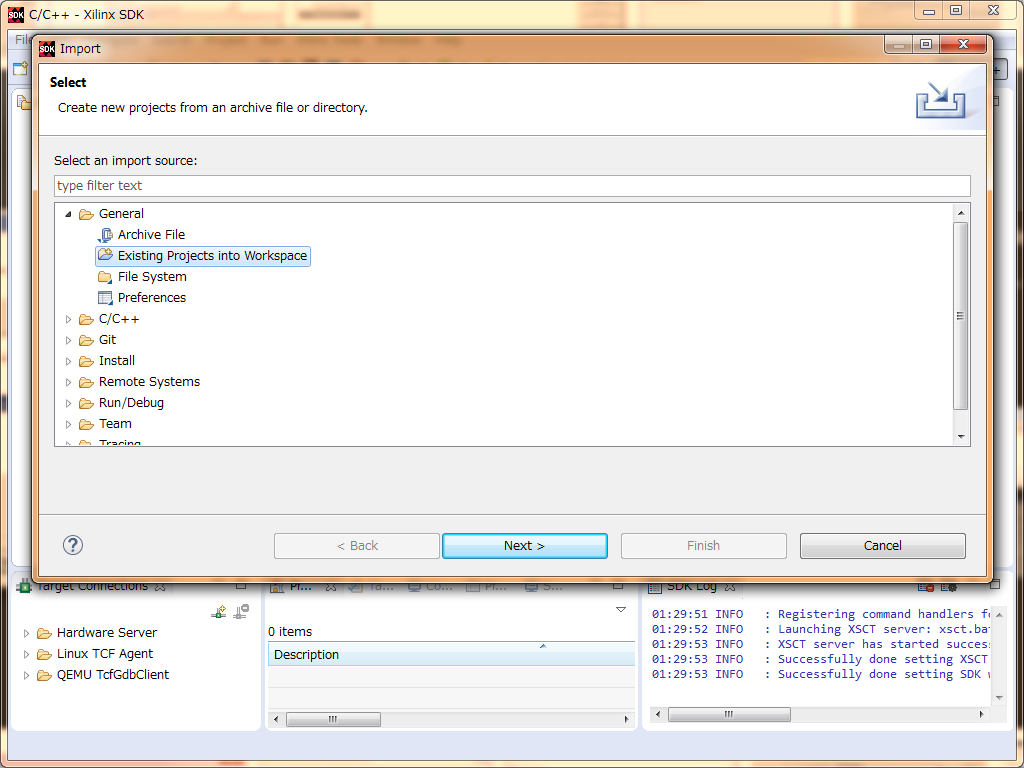The image size is (1024, 768).
Task: Click the second Target Connections toolbar icon
Action: 242,611
